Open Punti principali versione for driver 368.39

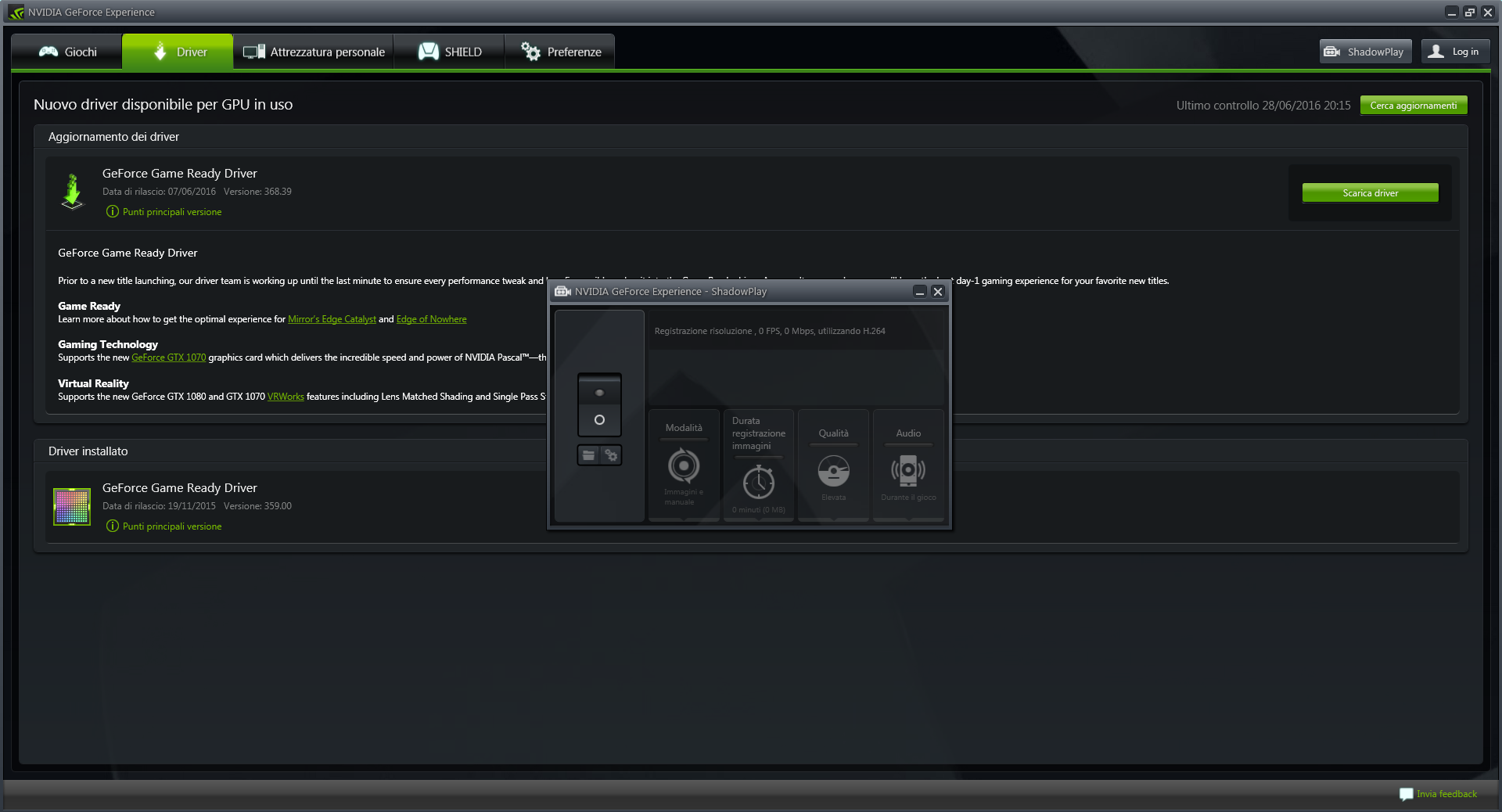point(172,212)
